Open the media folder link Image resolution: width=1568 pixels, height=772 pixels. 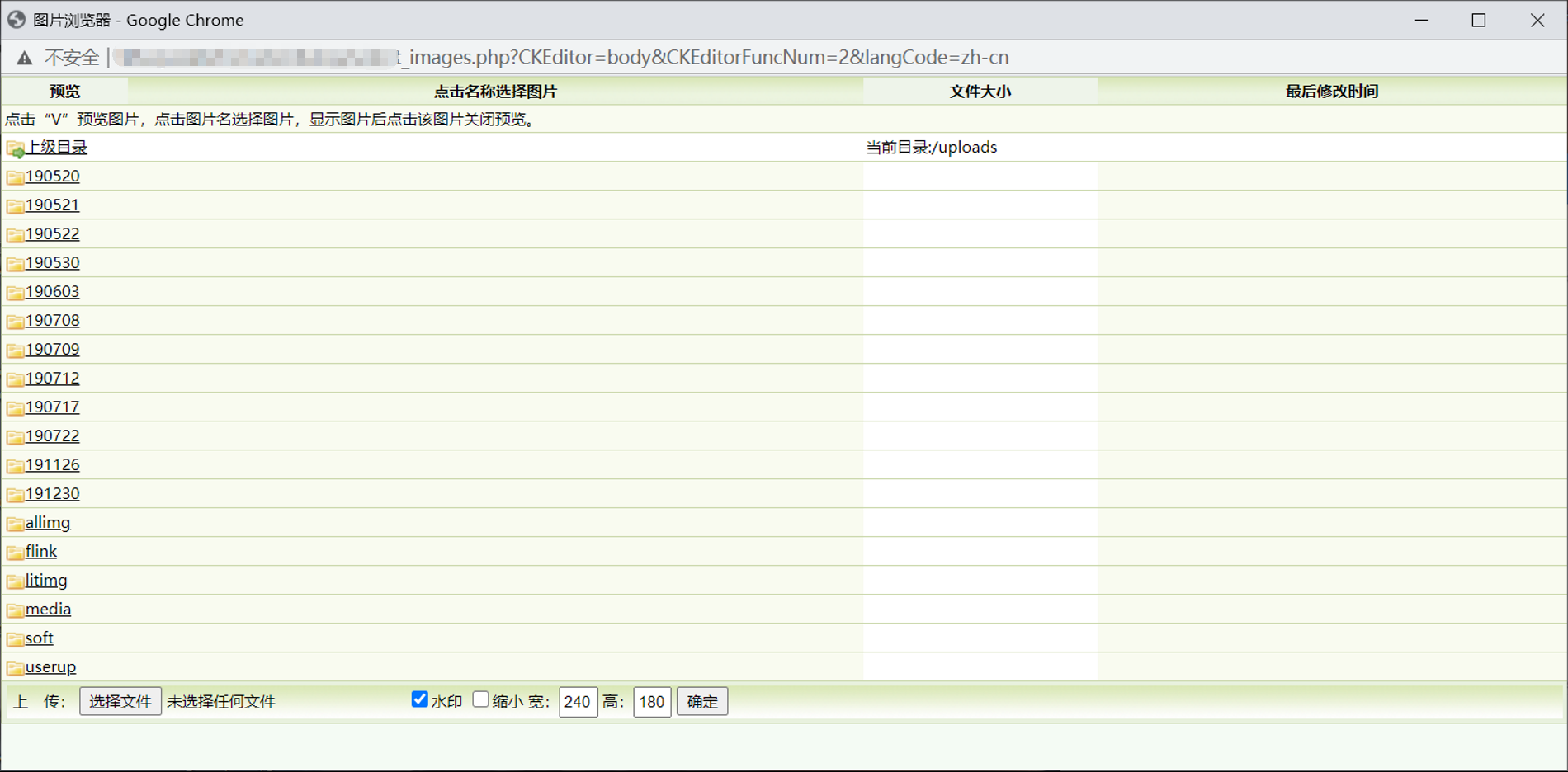point(49,609)
